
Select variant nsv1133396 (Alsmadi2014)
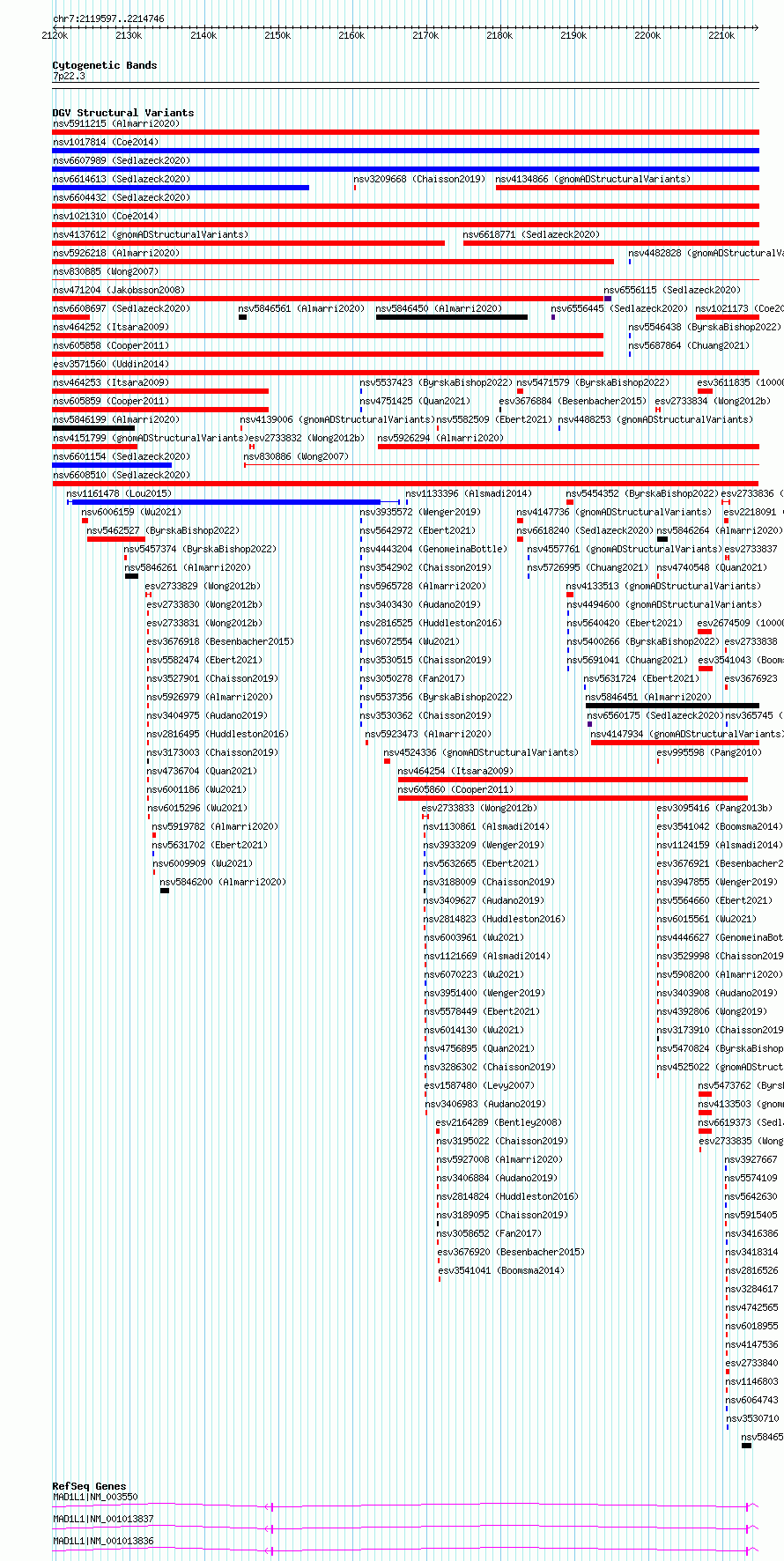pos(469,494)
